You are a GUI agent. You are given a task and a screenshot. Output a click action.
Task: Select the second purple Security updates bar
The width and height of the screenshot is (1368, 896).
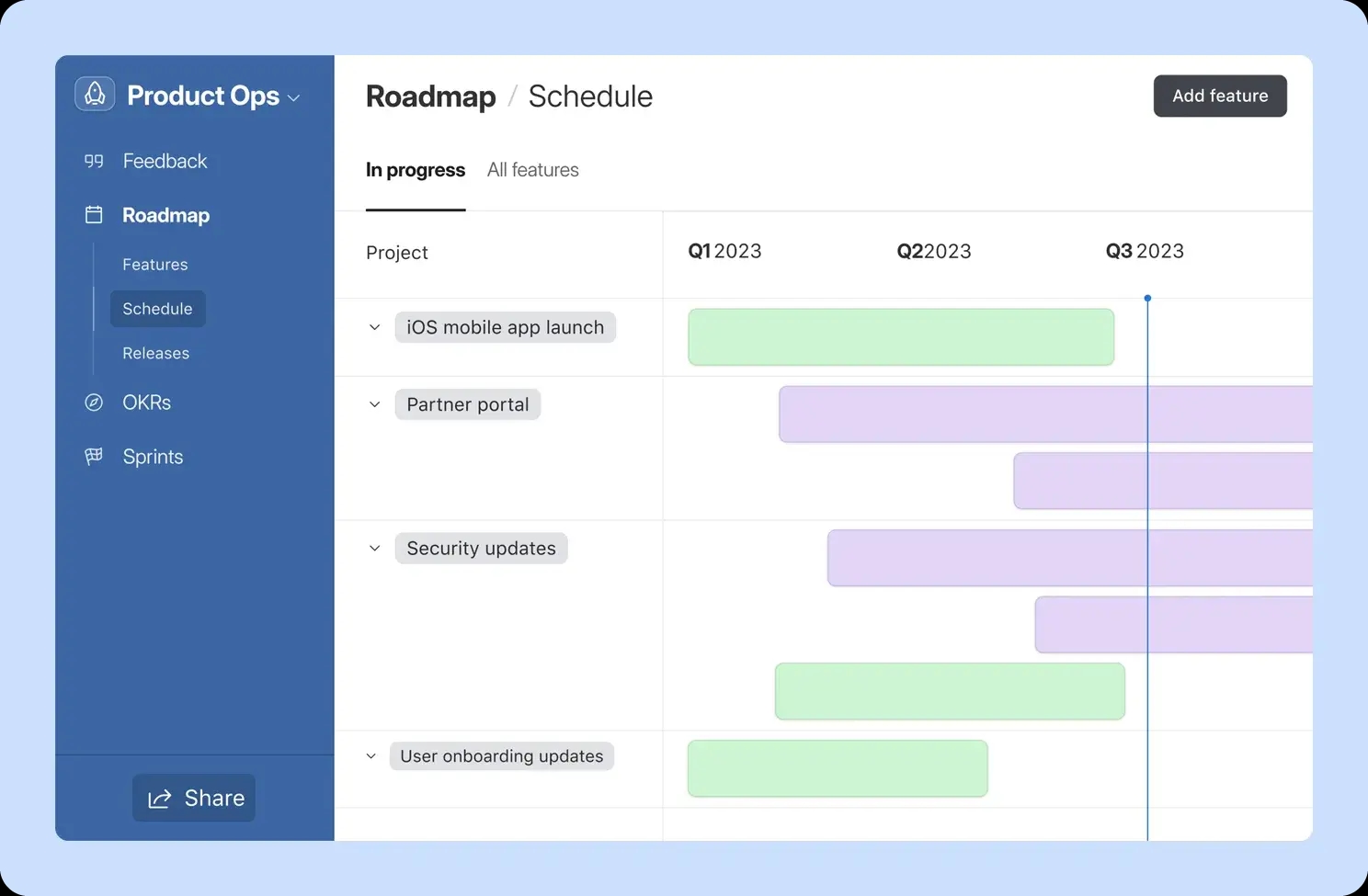1174,625
